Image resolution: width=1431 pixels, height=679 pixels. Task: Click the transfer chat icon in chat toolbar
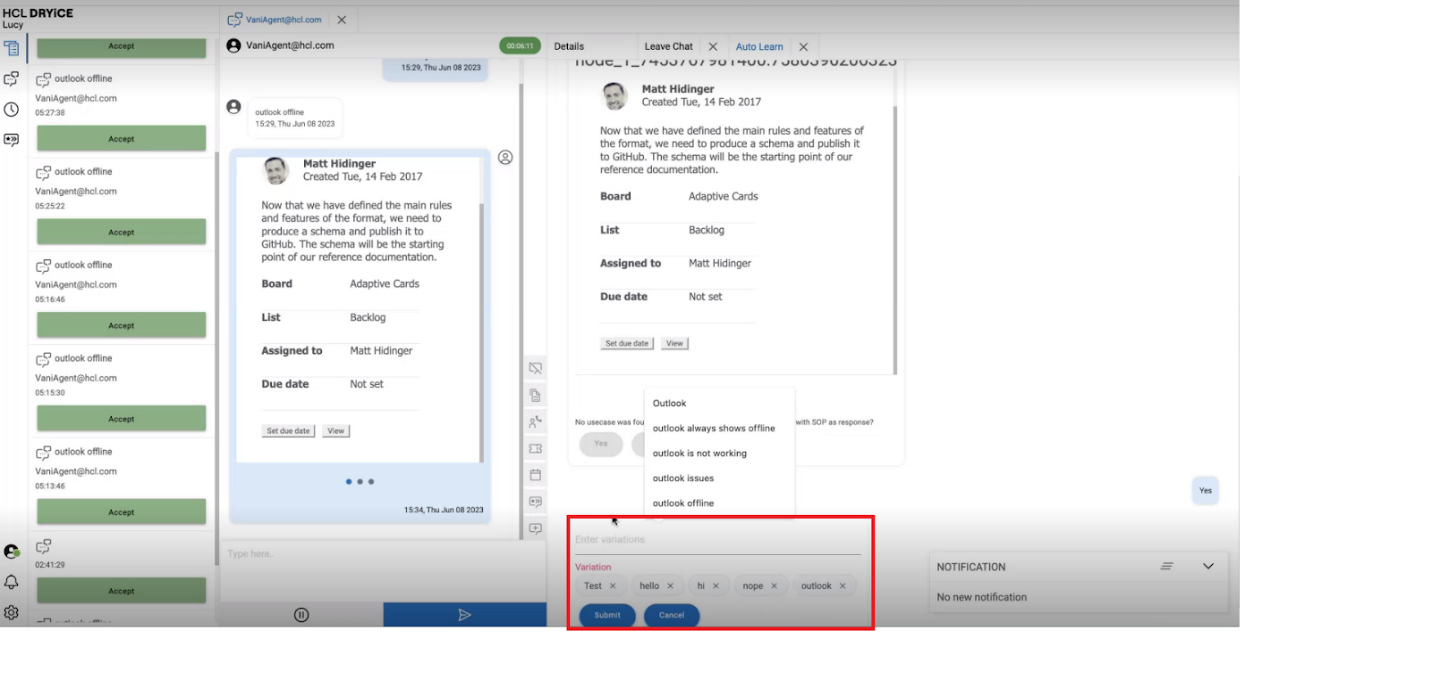(535, 502)
